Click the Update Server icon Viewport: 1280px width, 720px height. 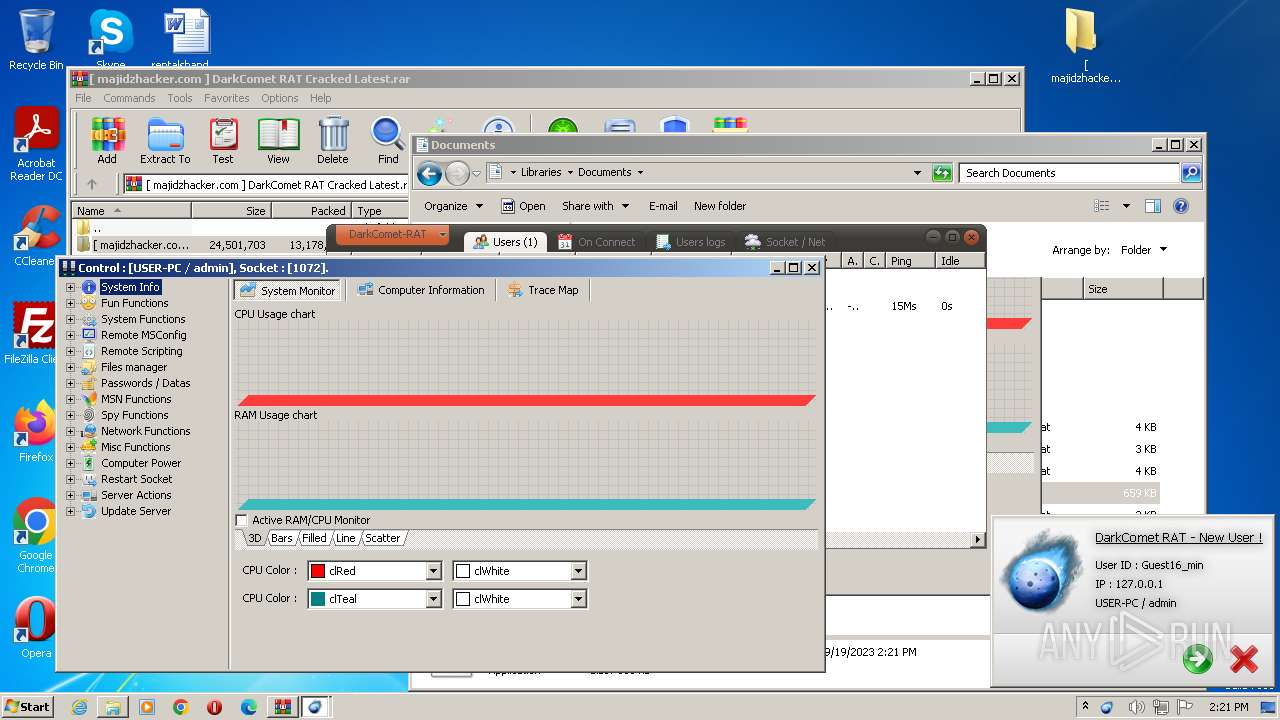(x=89, y=511)
